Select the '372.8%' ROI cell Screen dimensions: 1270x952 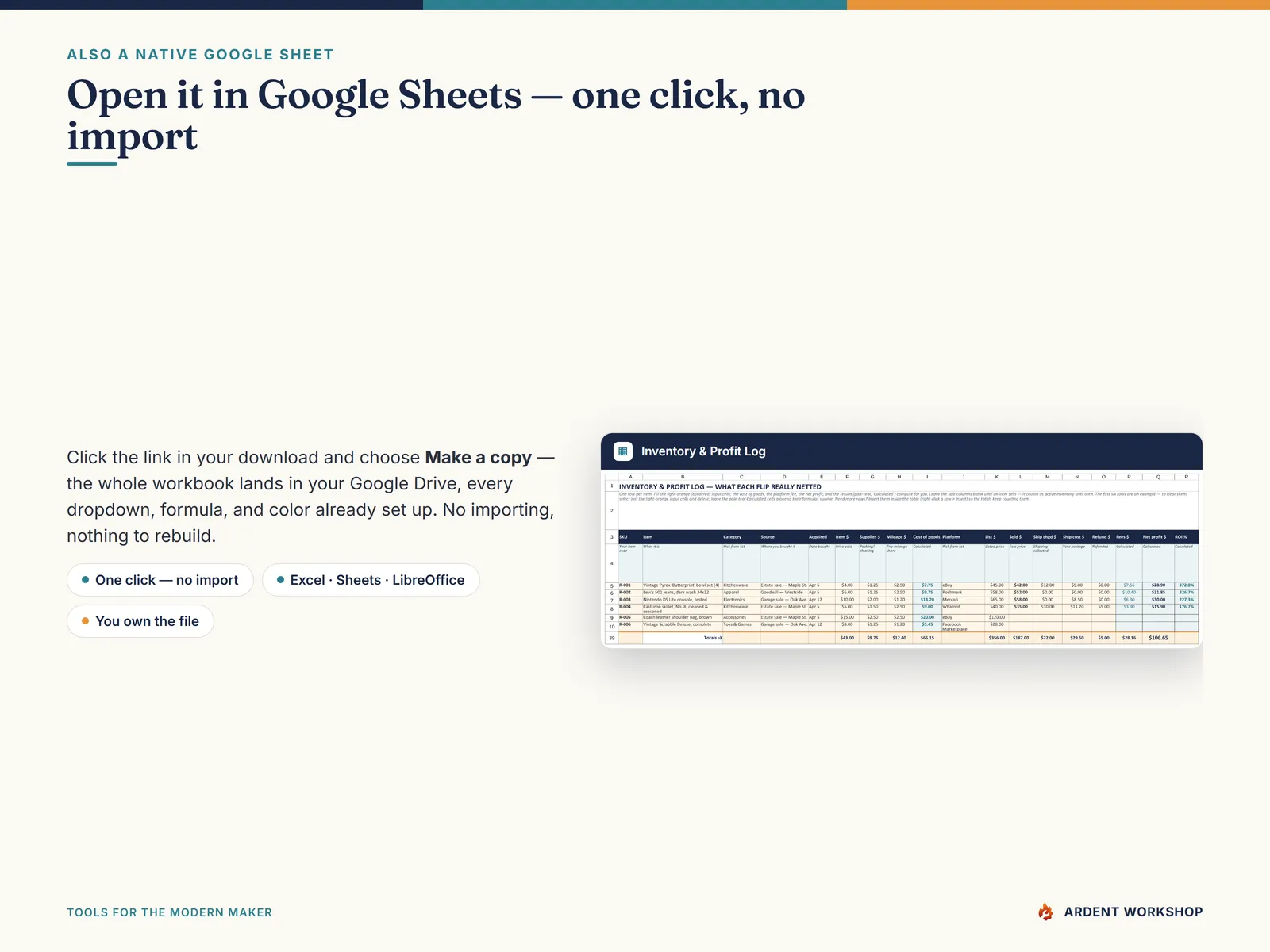(1186, 585)
